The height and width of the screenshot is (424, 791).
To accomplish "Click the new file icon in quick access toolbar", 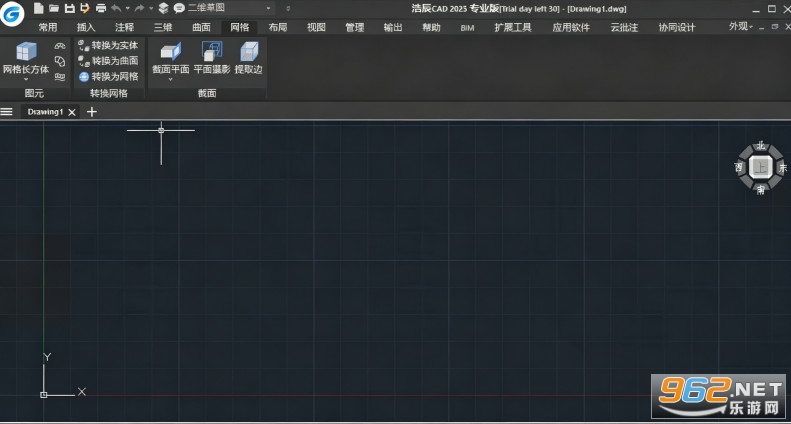I will [38, 8].
